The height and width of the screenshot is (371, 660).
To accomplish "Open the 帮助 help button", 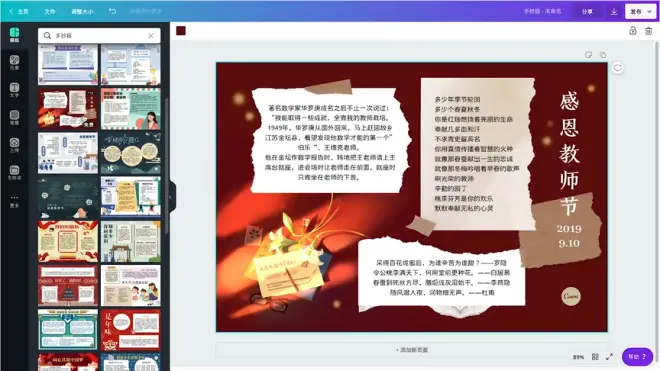I will (637, 357).
